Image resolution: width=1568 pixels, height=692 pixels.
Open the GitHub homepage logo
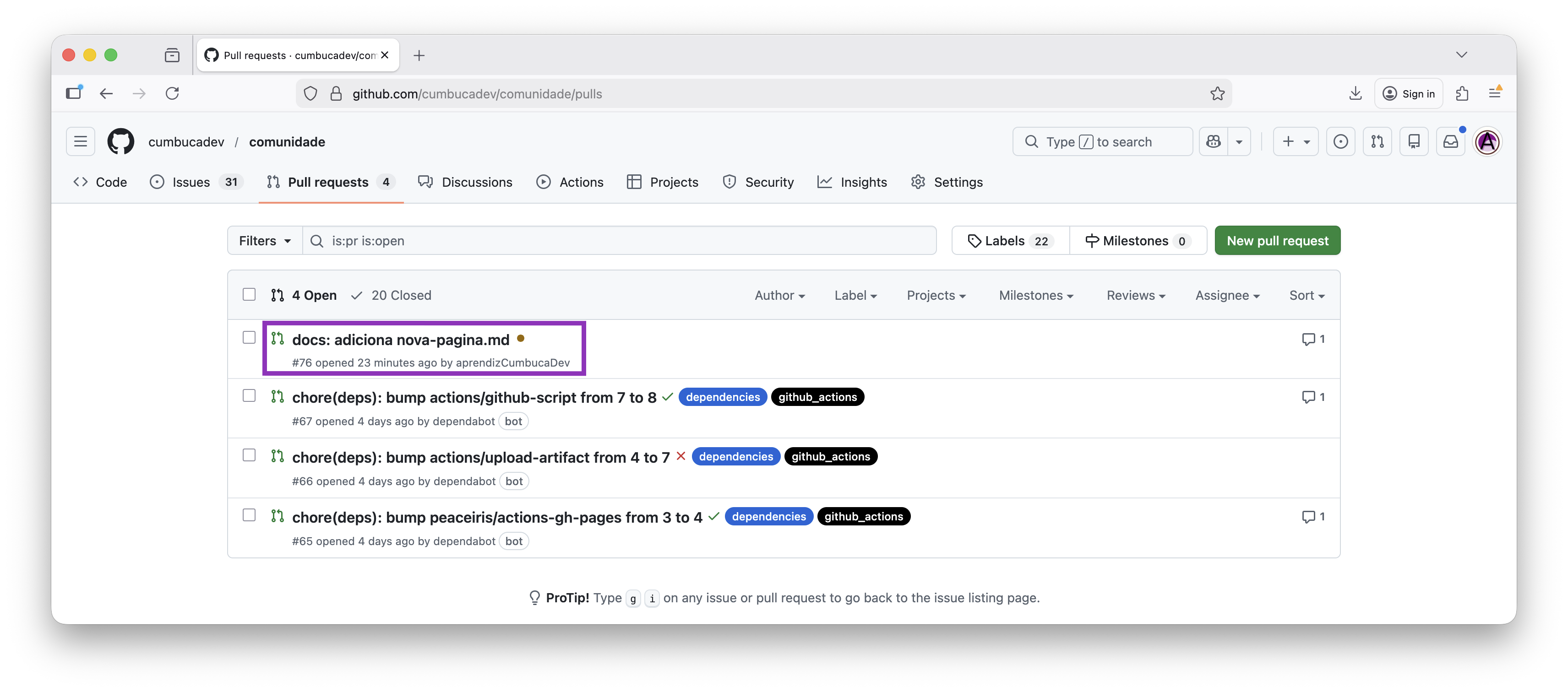coord(120,142)
